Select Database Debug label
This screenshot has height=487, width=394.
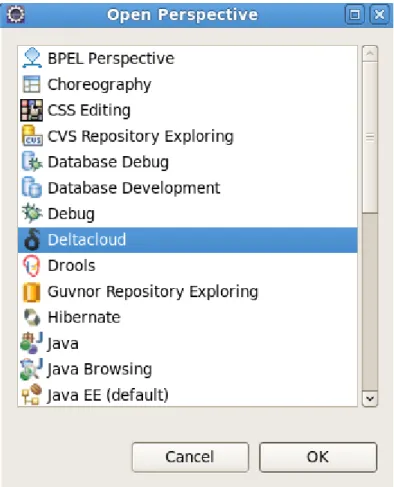(x=108, y=162)
